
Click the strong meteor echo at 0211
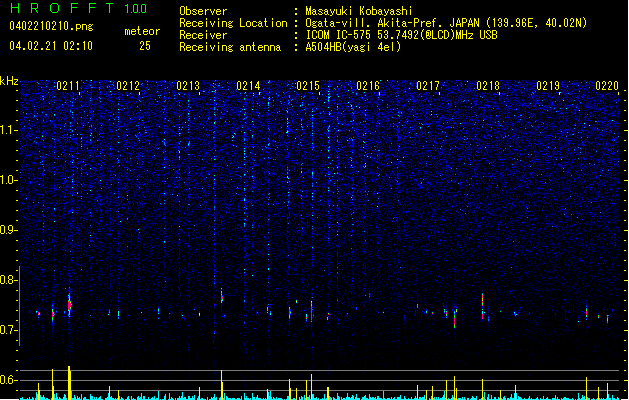click(x=69, y=304)
